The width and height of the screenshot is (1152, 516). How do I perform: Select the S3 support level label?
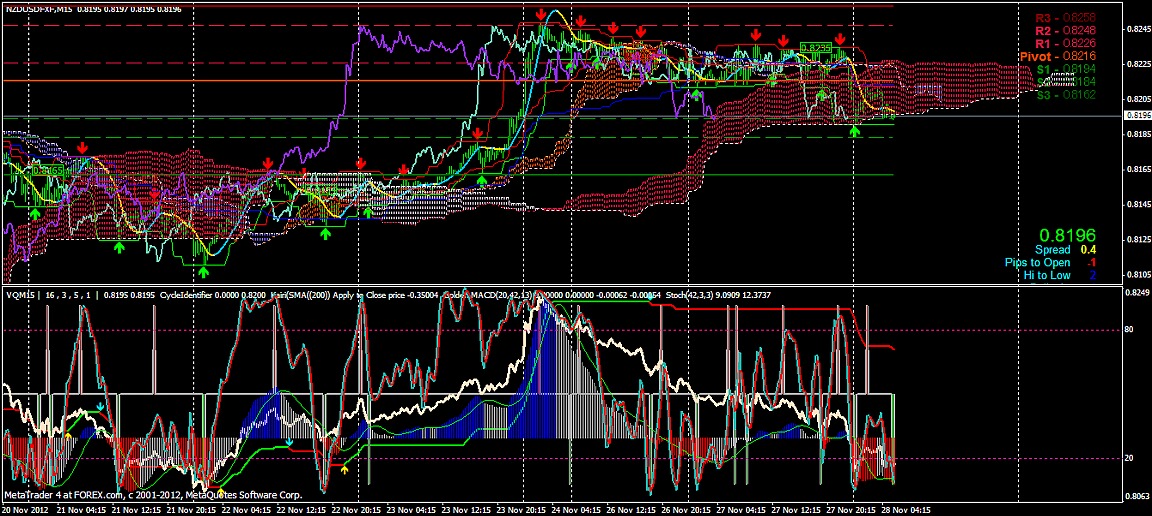(1065, 96)
